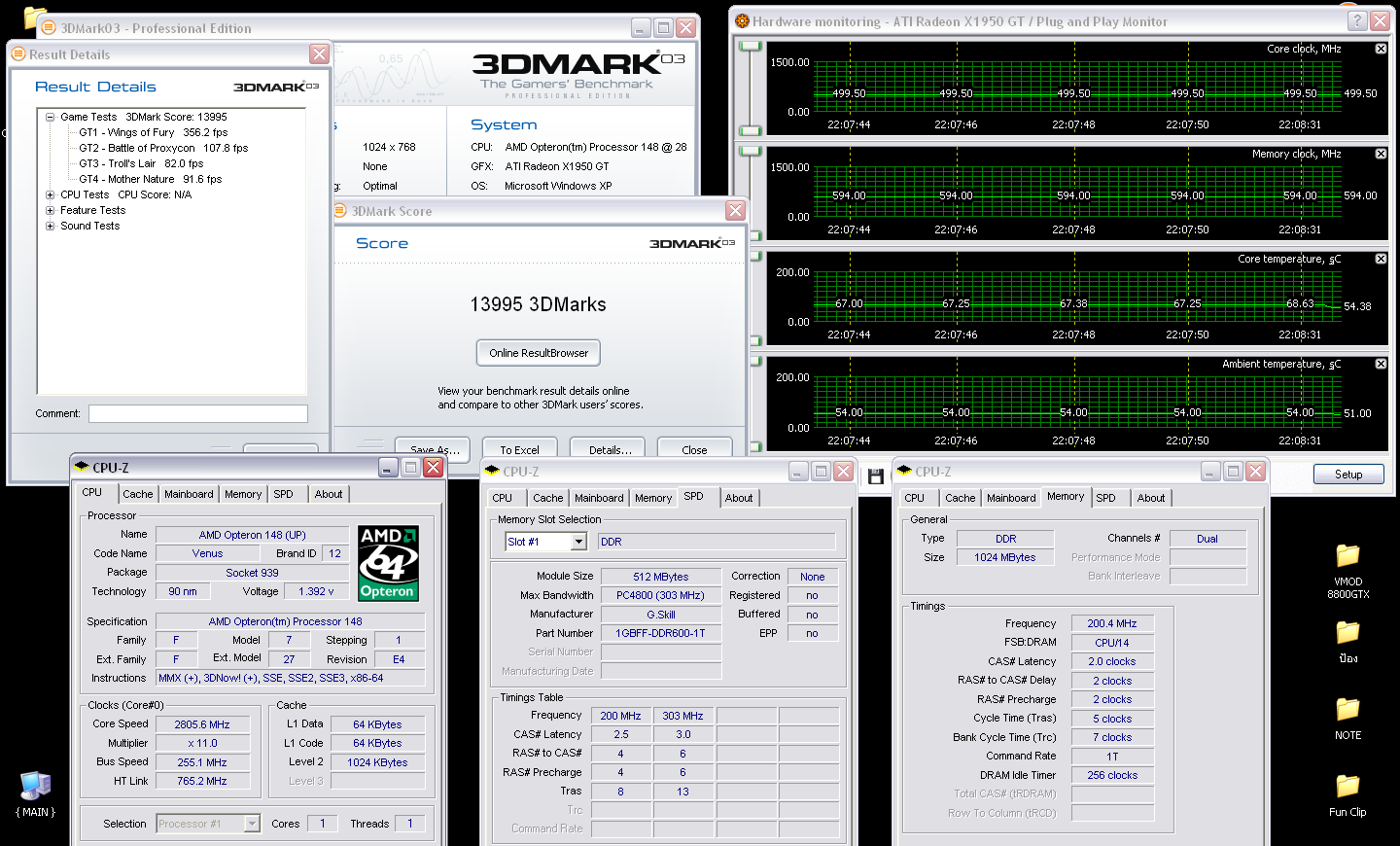The image size is (1400, 846).
Task: Click the 13995 3DMarks score text
Action: pos(538,304)
